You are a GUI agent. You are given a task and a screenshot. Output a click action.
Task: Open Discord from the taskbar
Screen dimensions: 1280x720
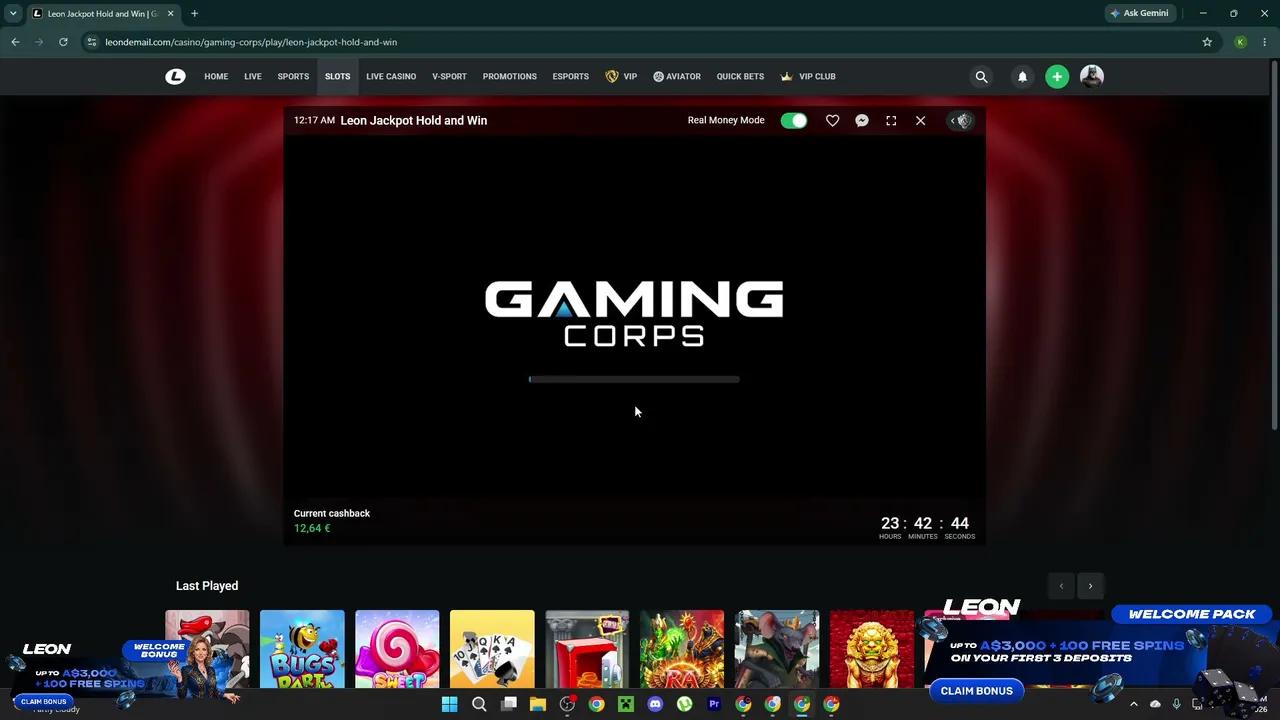click(x=655, y=704)
